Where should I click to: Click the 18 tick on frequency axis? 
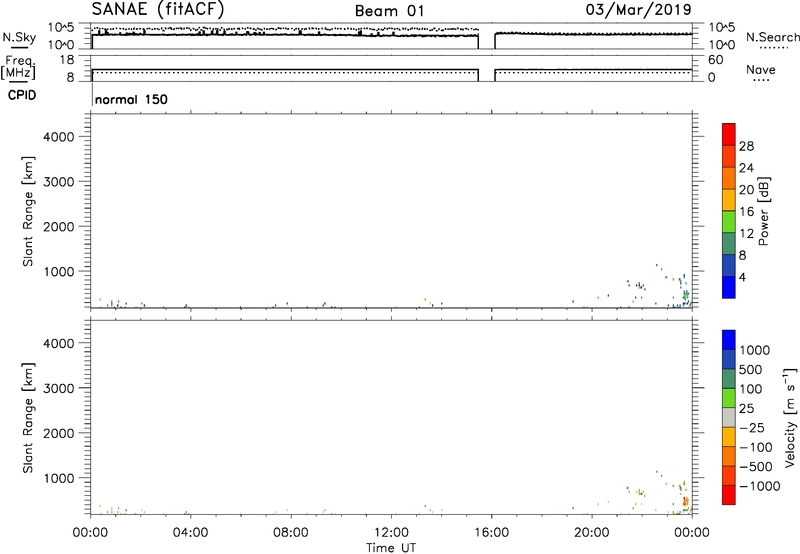click(x=67, y=60)
